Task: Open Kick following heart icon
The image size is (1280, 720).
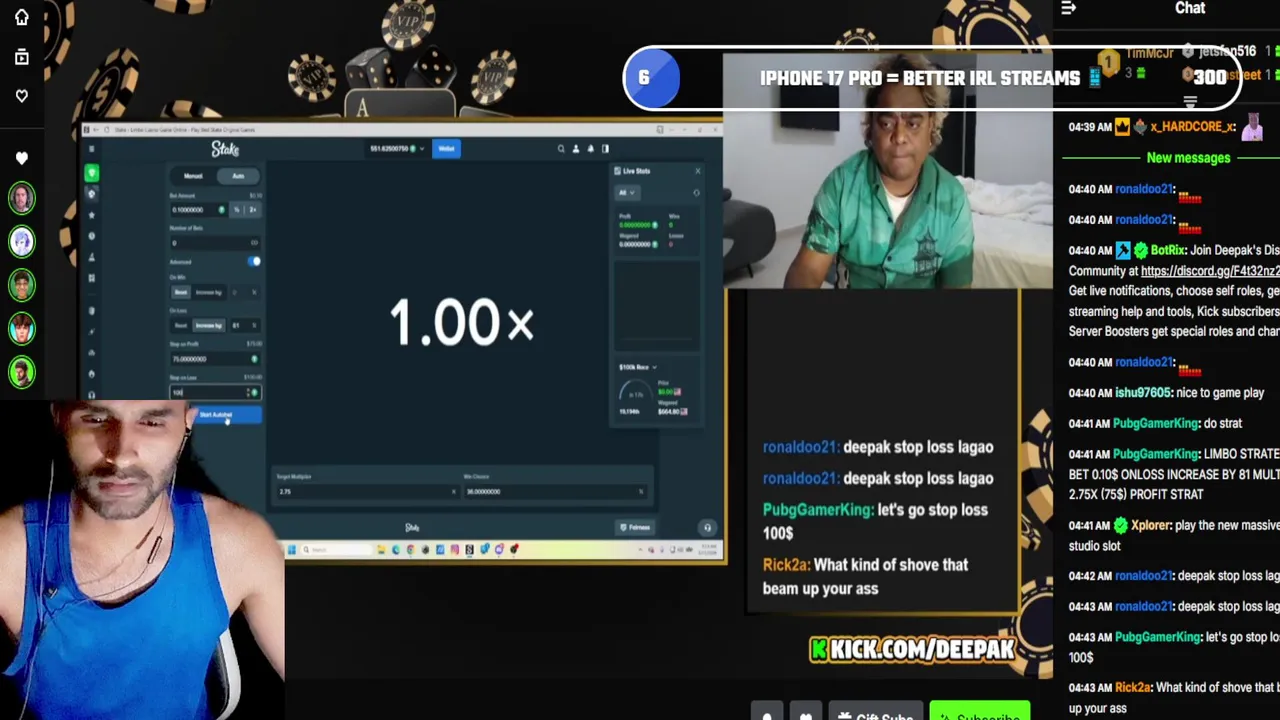Action: coord(21,96)
